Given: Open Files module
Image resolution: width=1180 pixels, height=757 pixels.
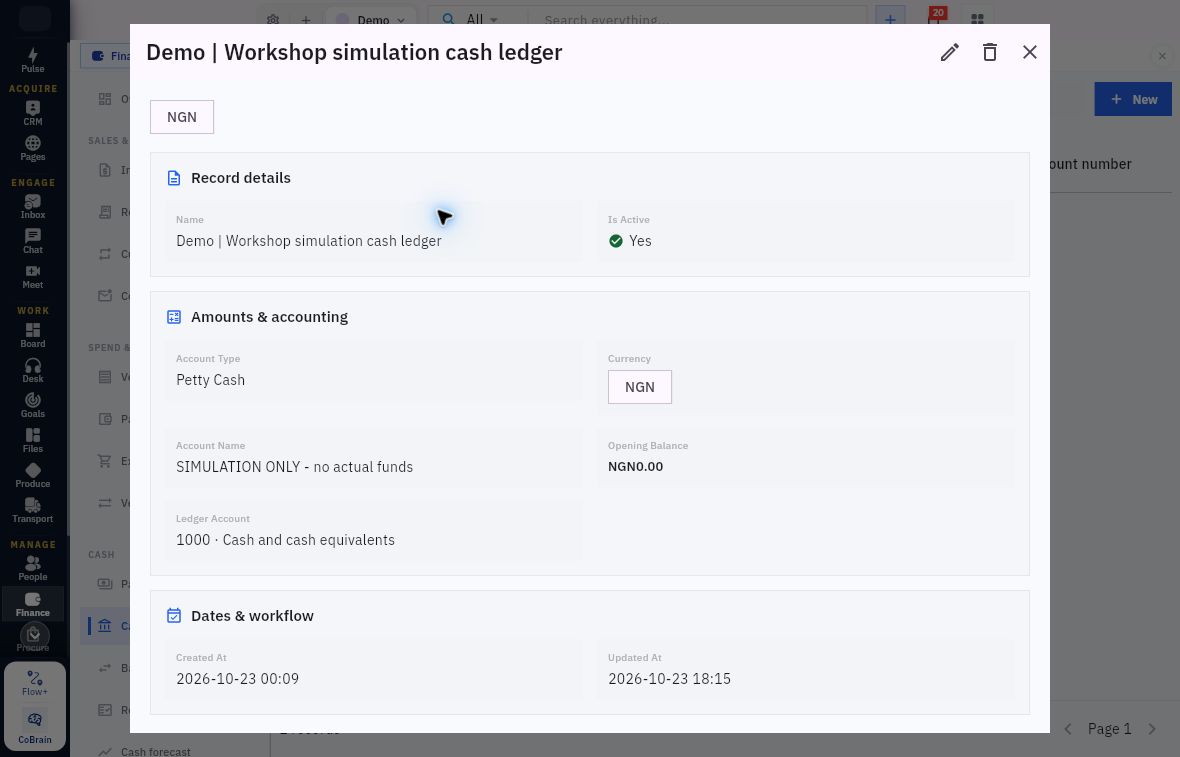Looking at the screenshot, I should (x=32, y=440).
